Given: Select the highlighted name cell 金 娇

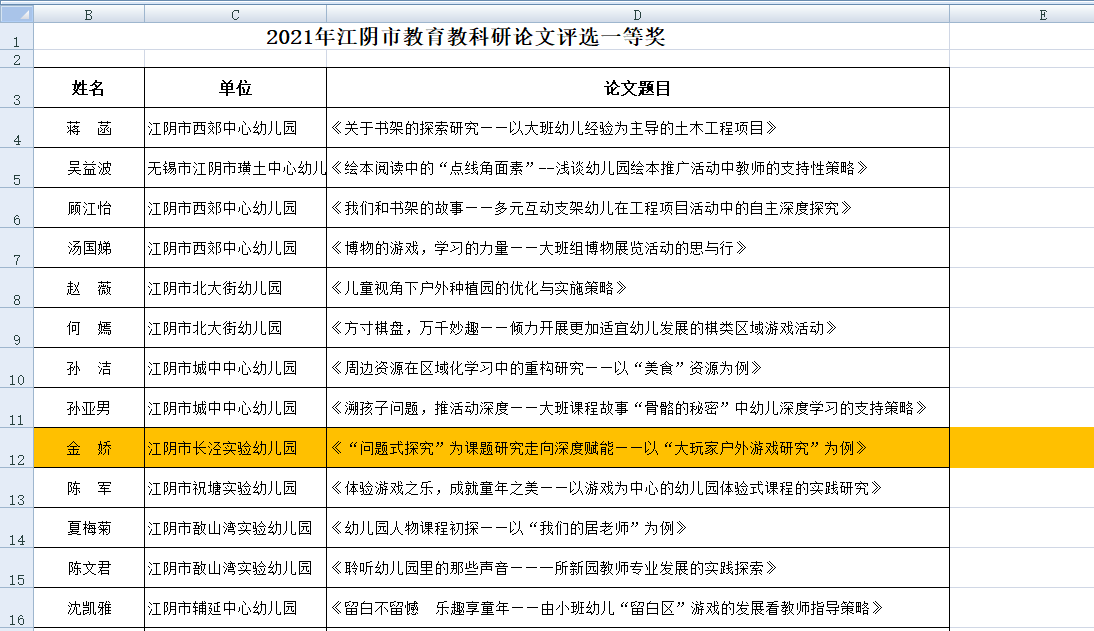Looking at the screenshot, I should click(89, 448).
